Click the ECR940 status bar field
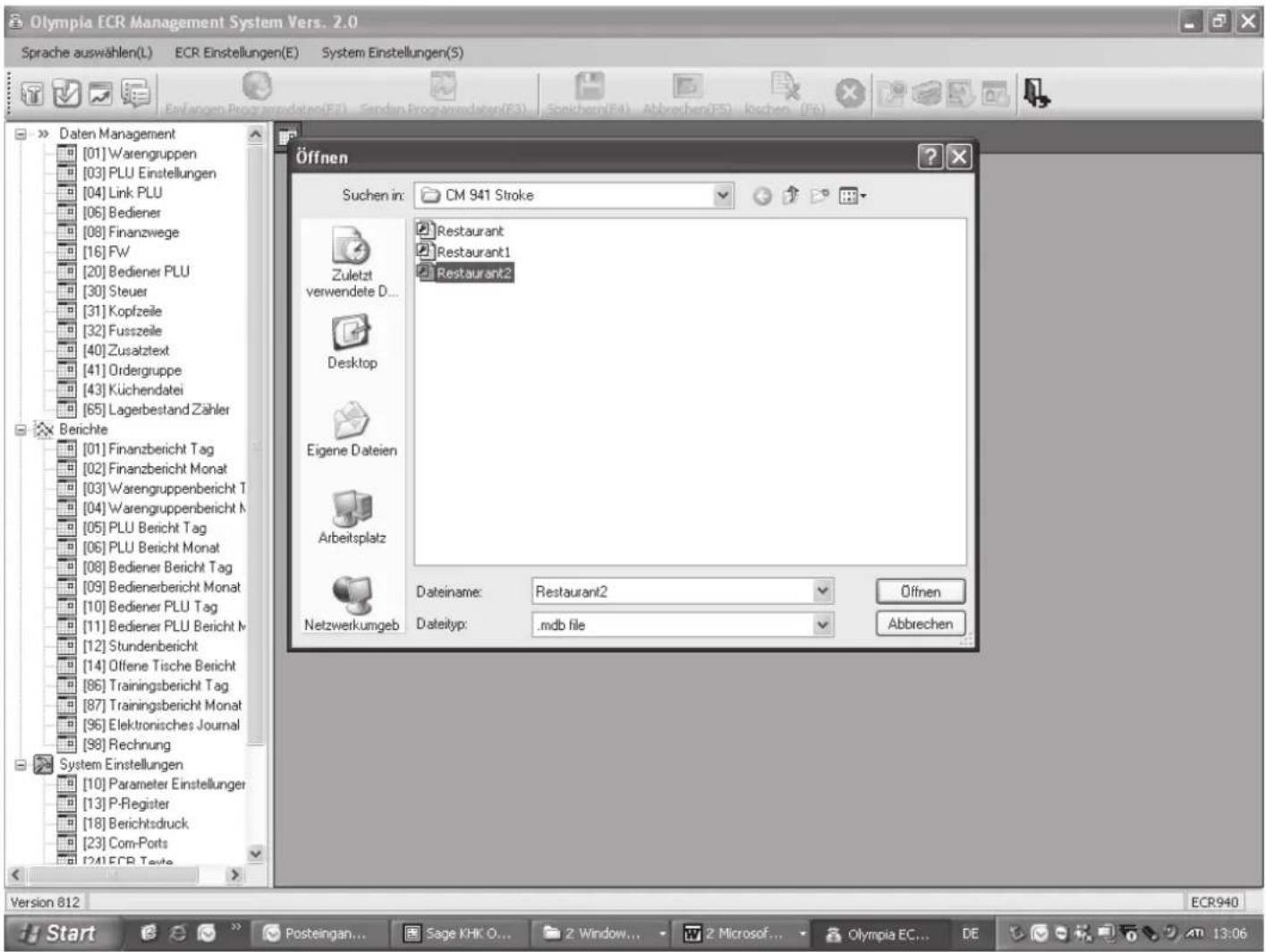The image size is (1266, 952). point(1214,902)
